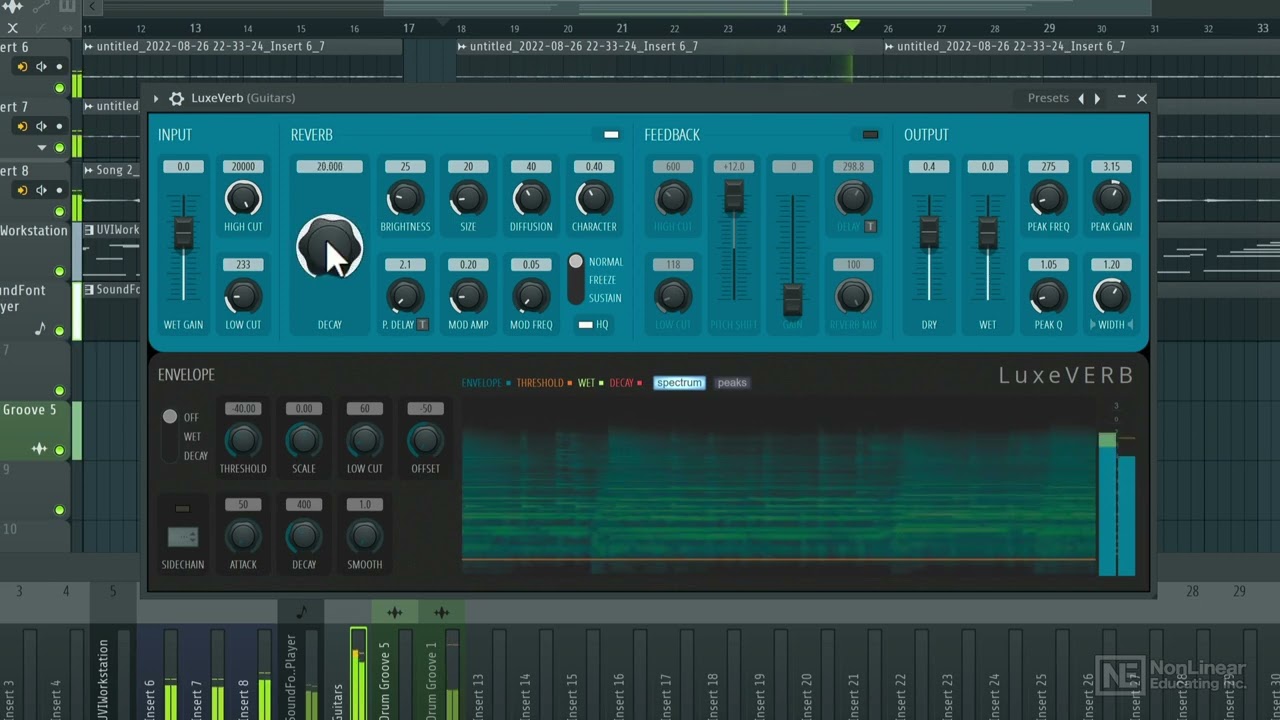Click reverb decay value field 20.000
The image size is (1280, 720).
coord(329,167)
